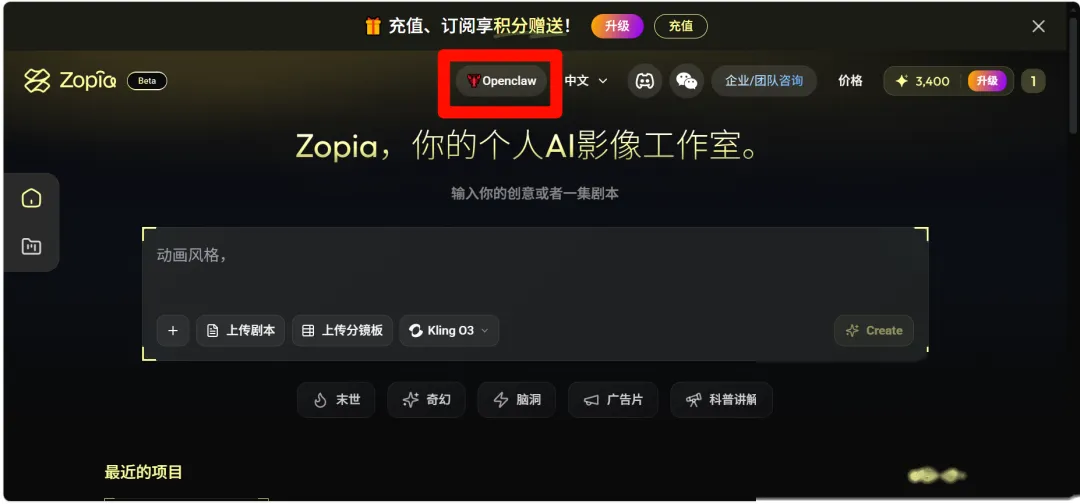Open the WeChat contact icon

click(x=686, y=81)
